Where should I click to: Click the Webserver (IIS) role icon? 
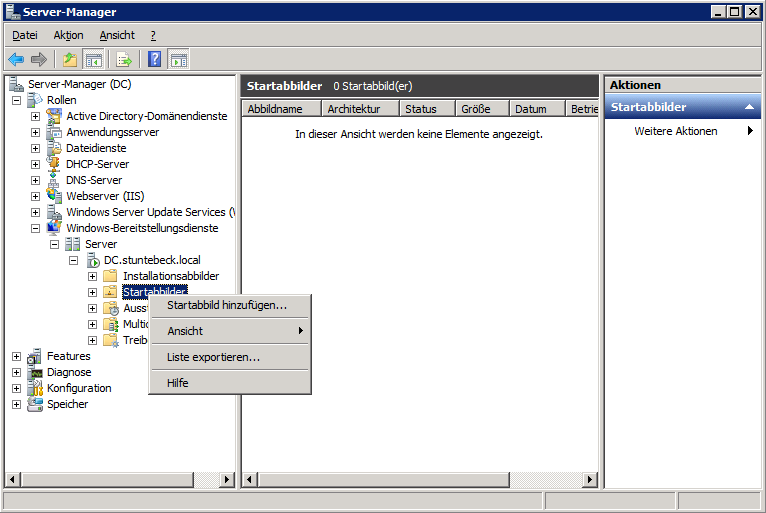tap(54, 196)
